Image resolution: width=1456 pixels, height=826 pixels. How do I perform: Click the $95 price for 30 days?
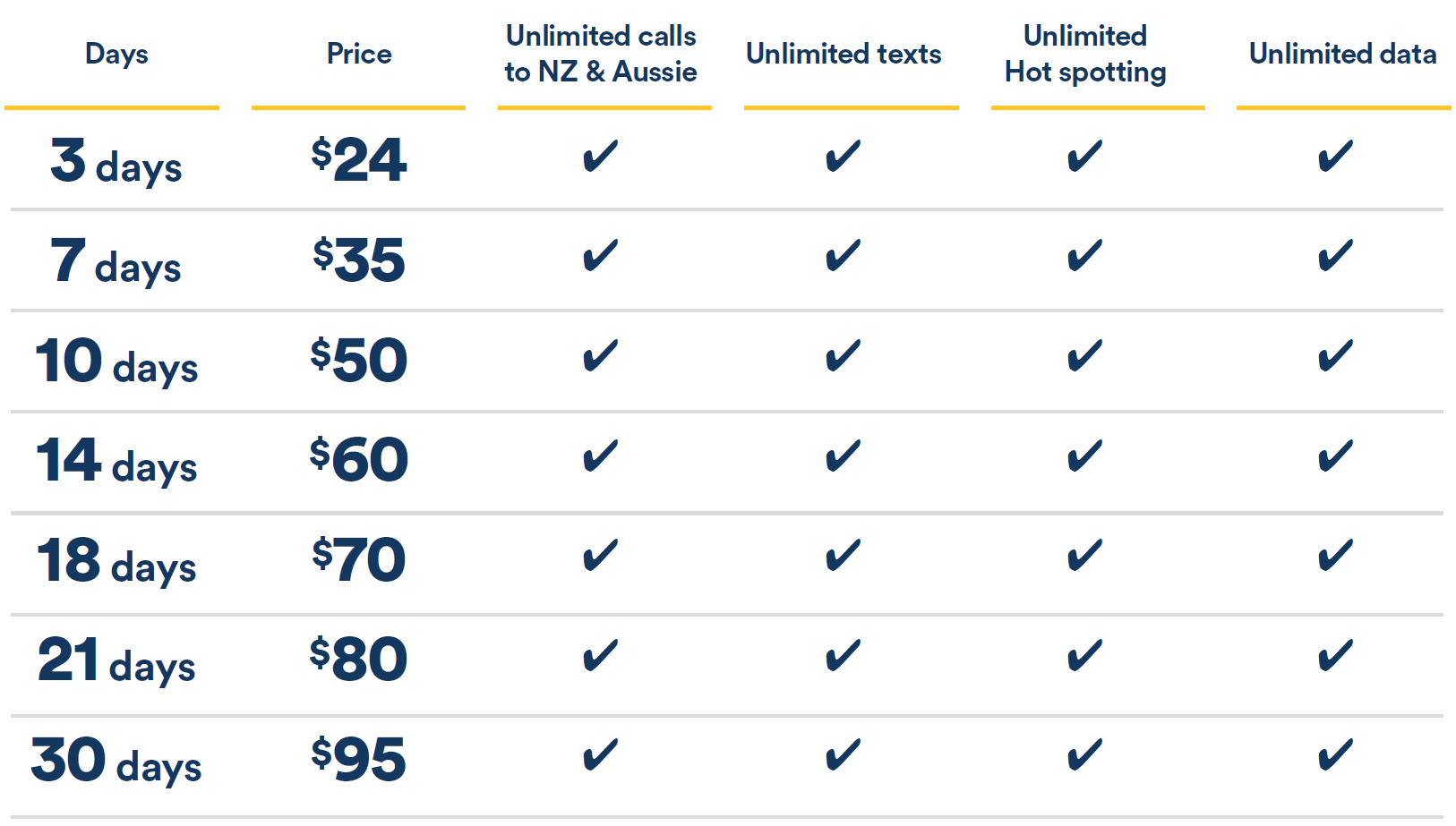359,760
